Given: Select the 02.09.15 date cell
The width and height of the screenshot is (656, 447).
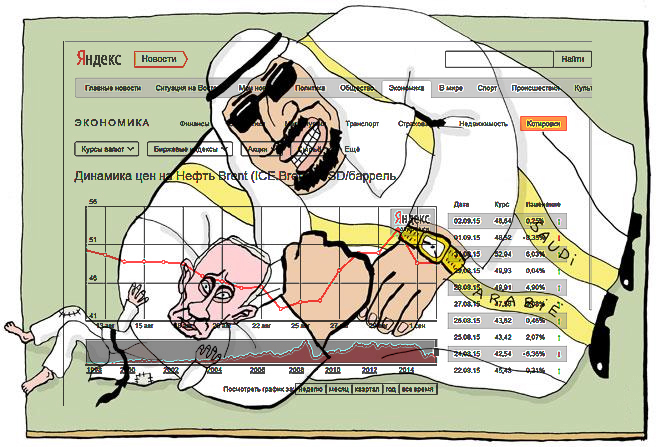Looking at the screenshot, I should 467,221.
